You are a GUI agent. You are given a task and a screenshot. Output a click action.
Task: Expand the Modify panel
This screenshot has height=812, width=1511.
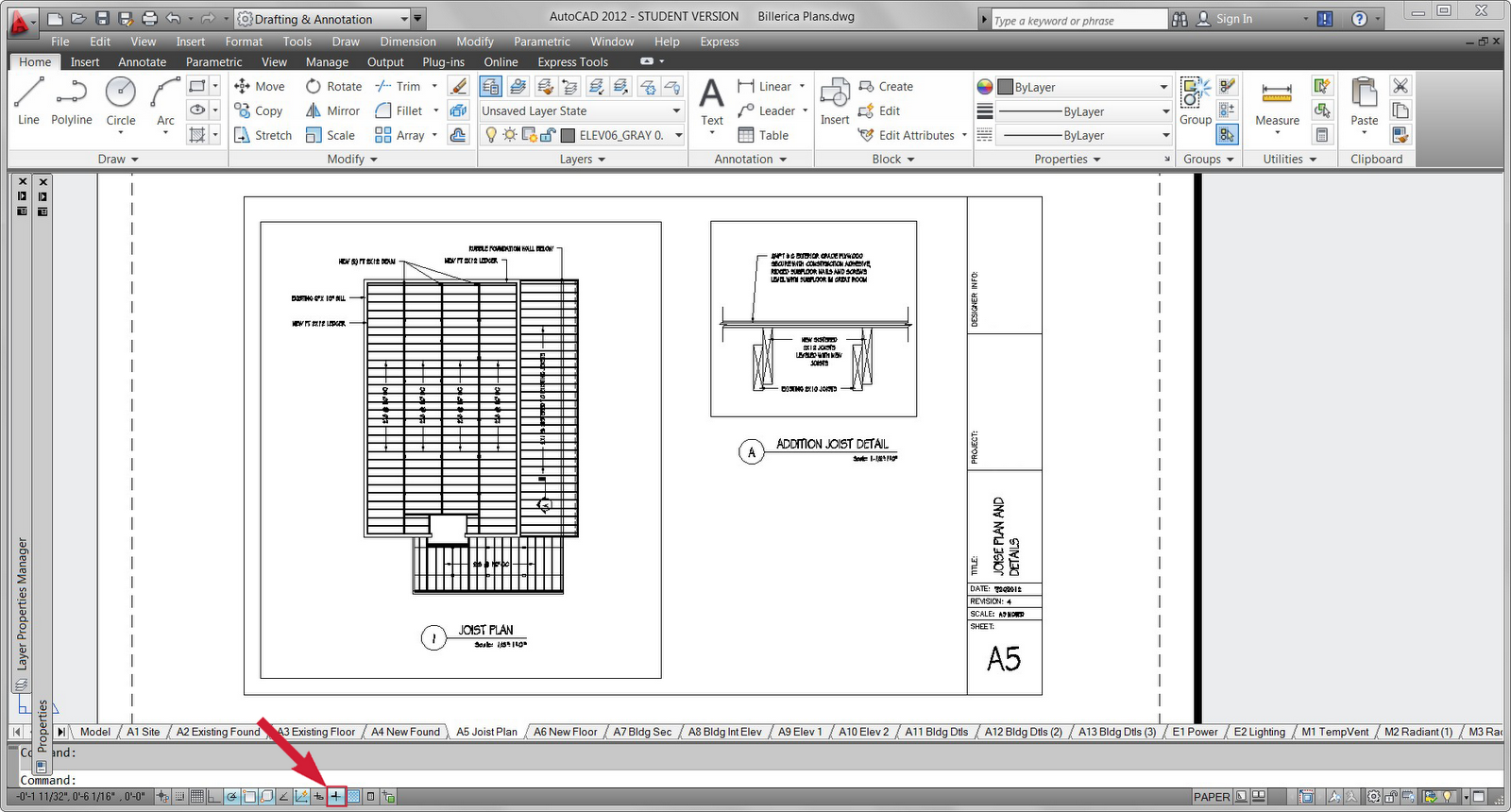pos(352,159)
